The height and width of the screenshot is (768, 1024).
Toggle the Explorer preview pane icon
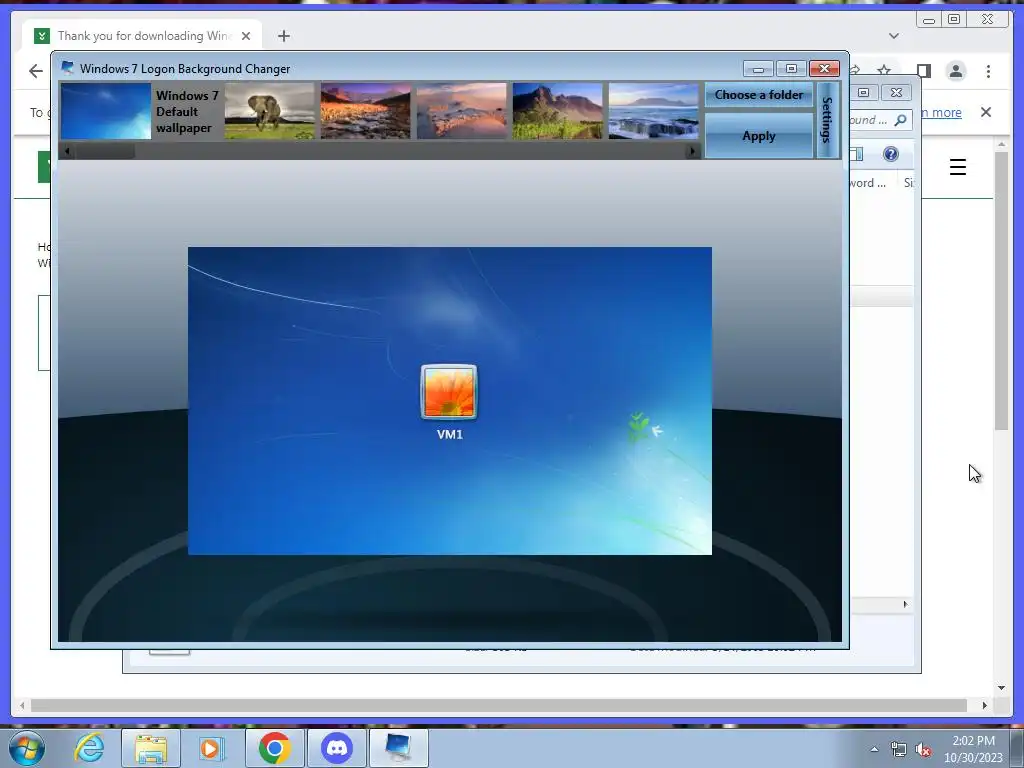(857, 154)
